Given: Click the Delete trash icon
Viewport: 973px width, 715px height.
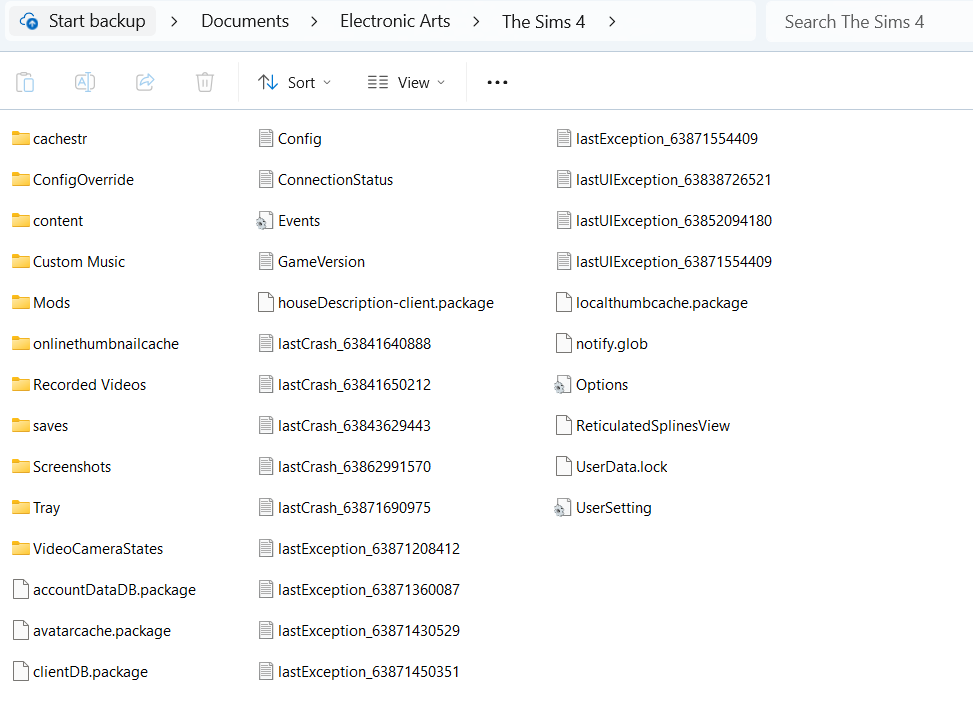Looking at the screenshot, I should click(x=205, y=82).
